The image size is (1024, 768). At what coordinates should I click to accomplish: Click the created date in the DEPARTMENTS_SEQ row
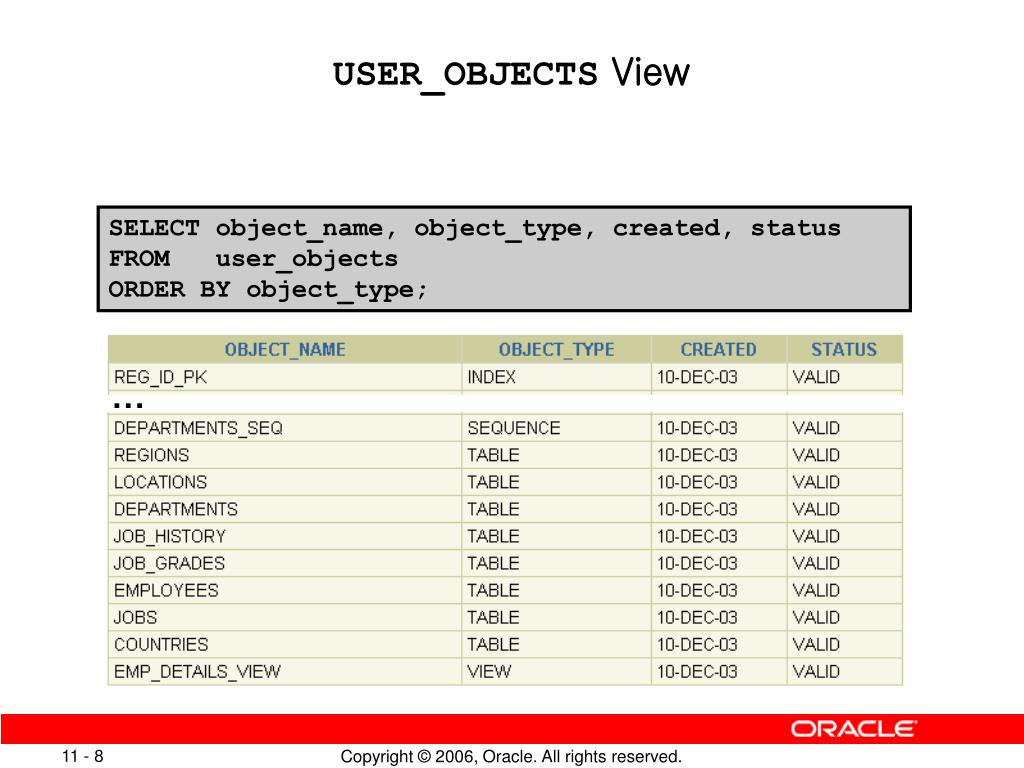[718, 428]
